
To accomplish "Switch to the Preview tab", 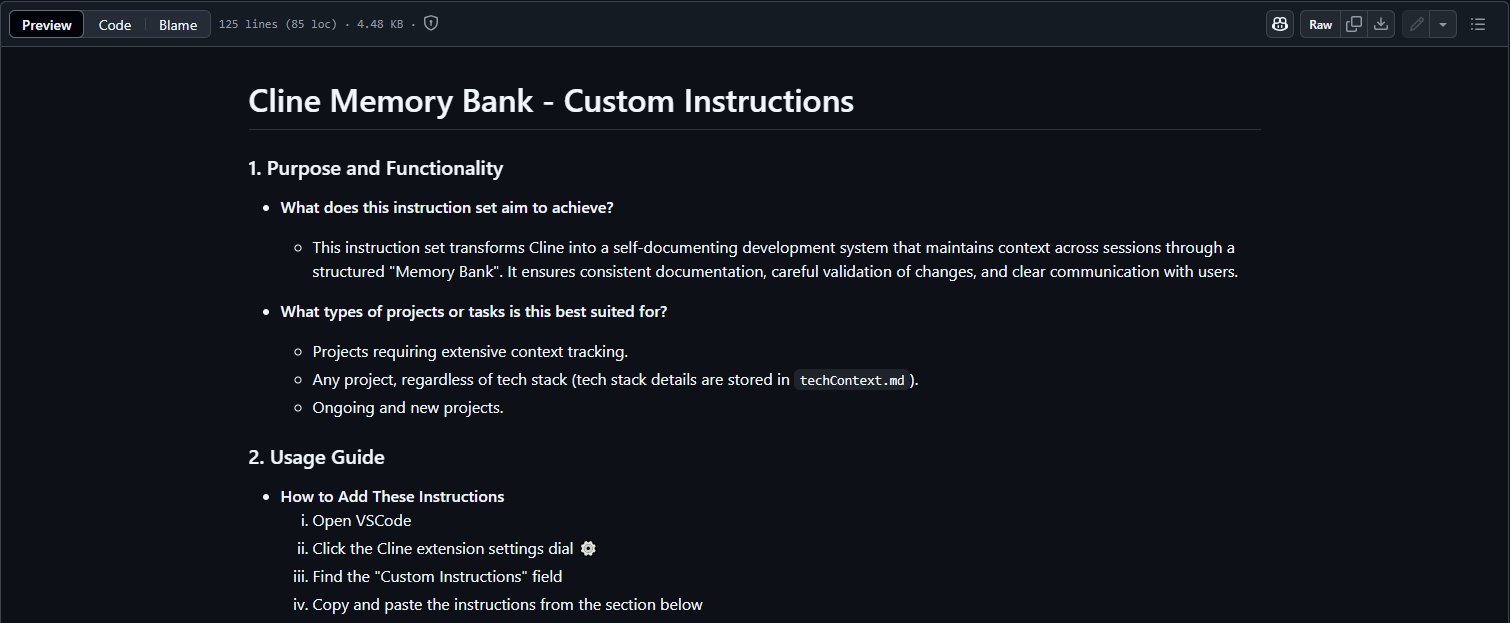I will coord(47,25).
